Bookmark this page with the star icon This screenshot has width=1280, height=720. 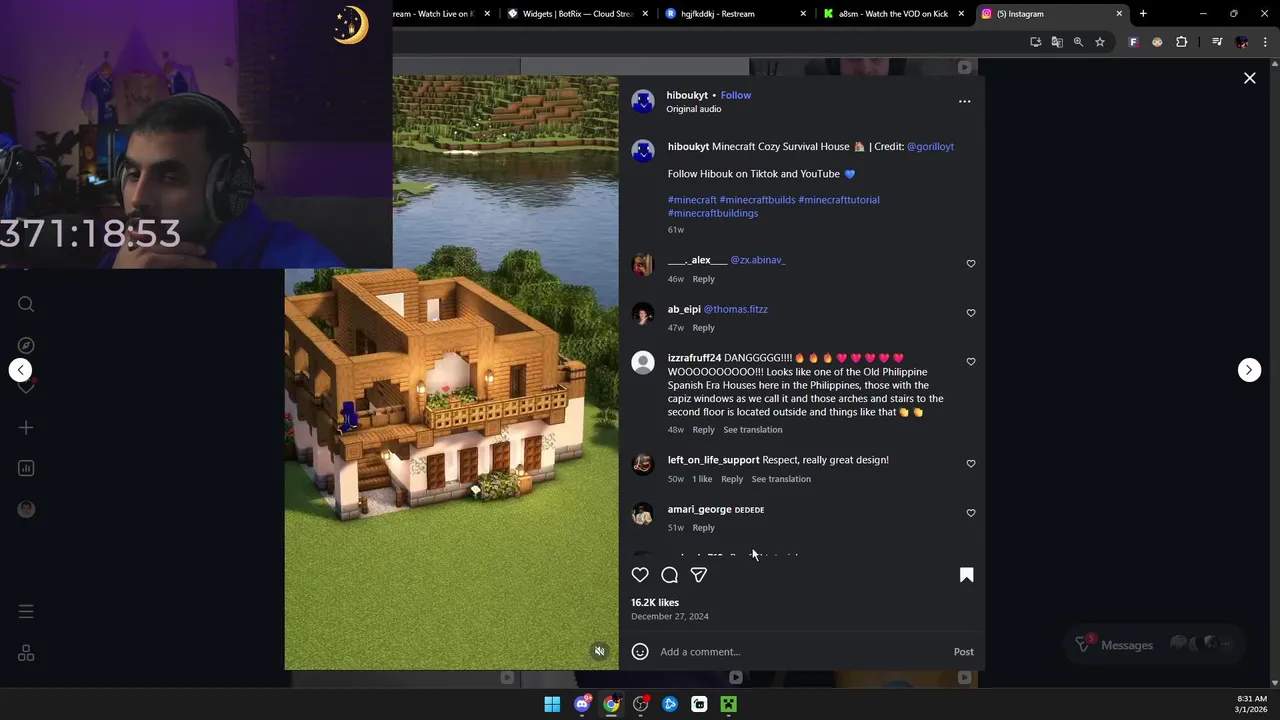coord(1100,42)
